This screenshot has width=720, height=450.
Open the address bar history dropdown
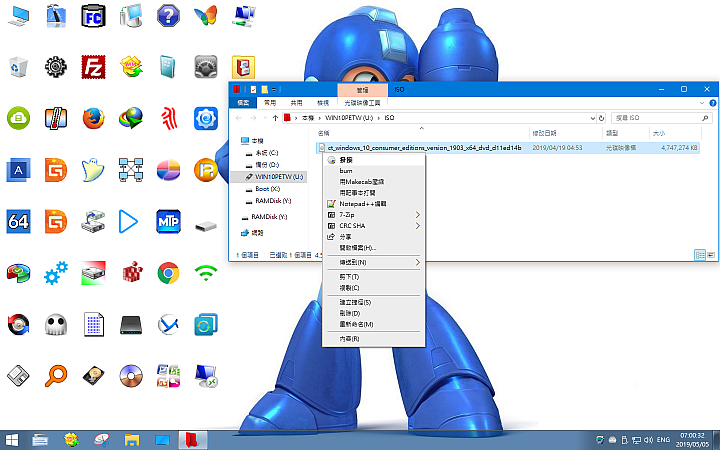592,118
